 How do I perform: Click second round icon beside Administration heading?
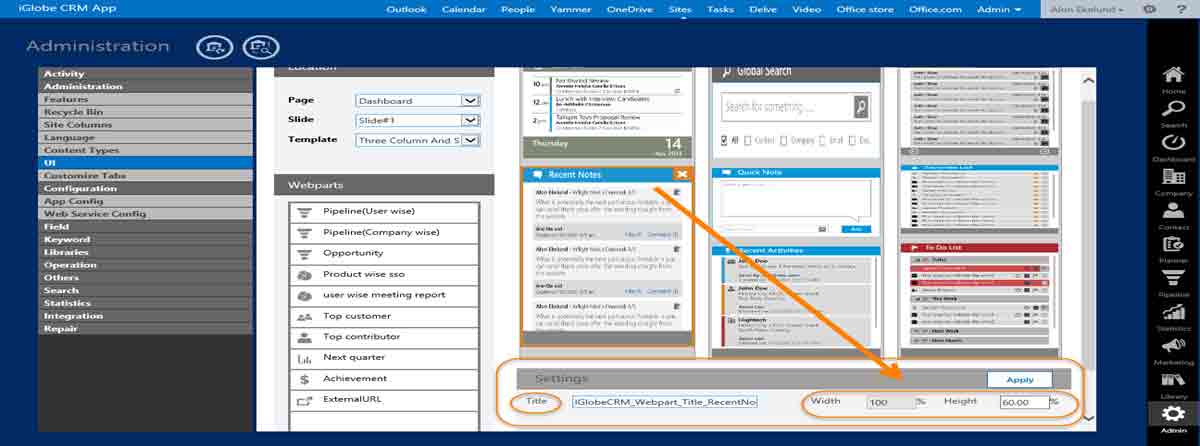[261, 46]
